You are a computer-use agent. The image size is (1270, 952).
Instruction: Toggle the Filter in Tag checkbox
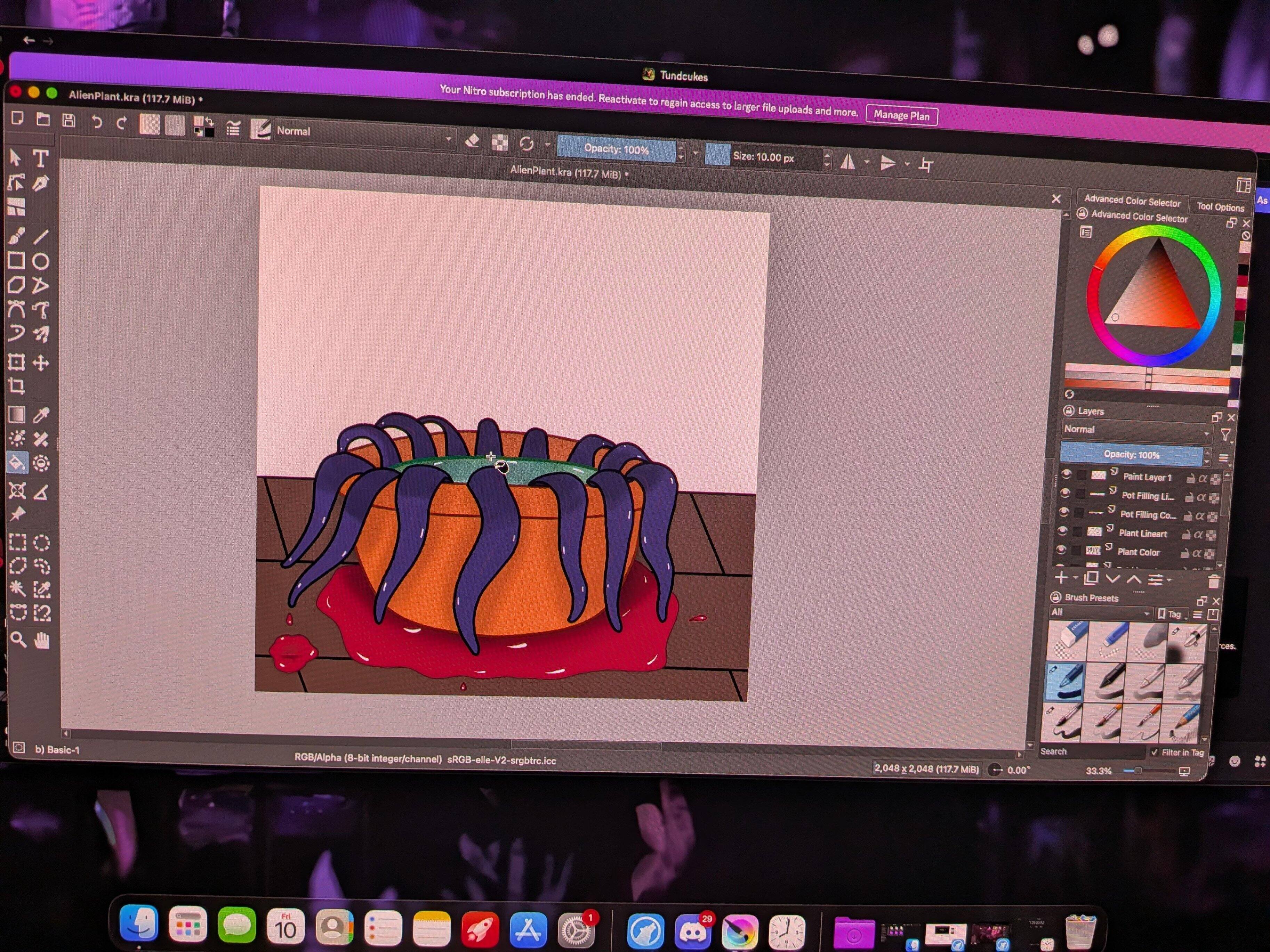click(x=1154, y=752)
